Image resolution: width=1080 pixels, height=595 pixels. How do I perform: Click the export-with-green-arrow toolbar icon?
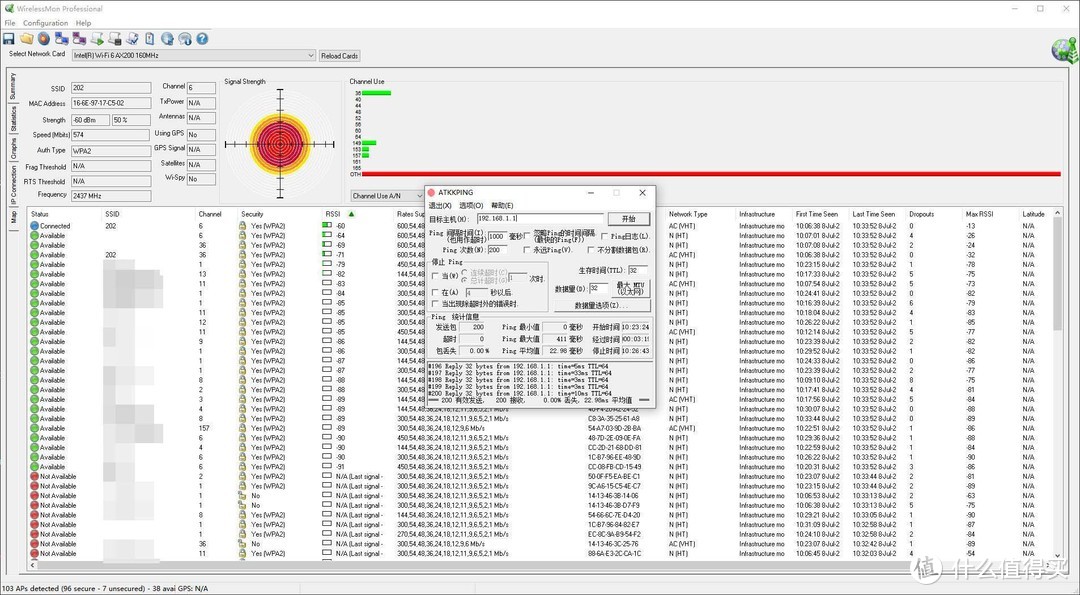[x=97, y=39]
